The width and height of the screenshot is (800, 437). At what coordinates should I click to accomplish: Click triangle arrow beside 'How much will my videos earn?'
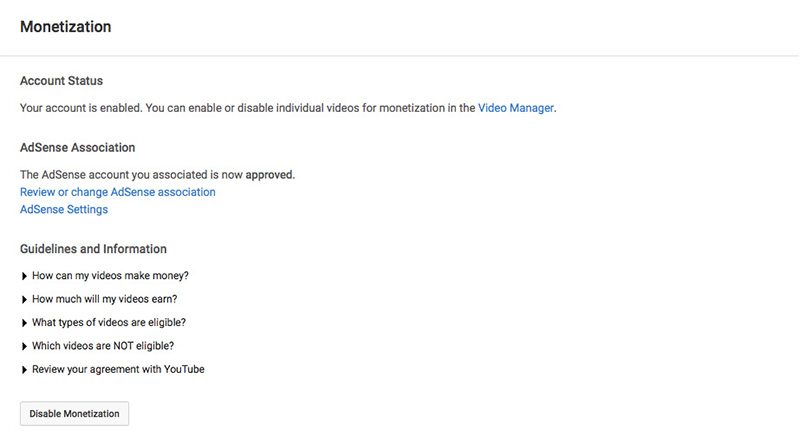(24, 299)
